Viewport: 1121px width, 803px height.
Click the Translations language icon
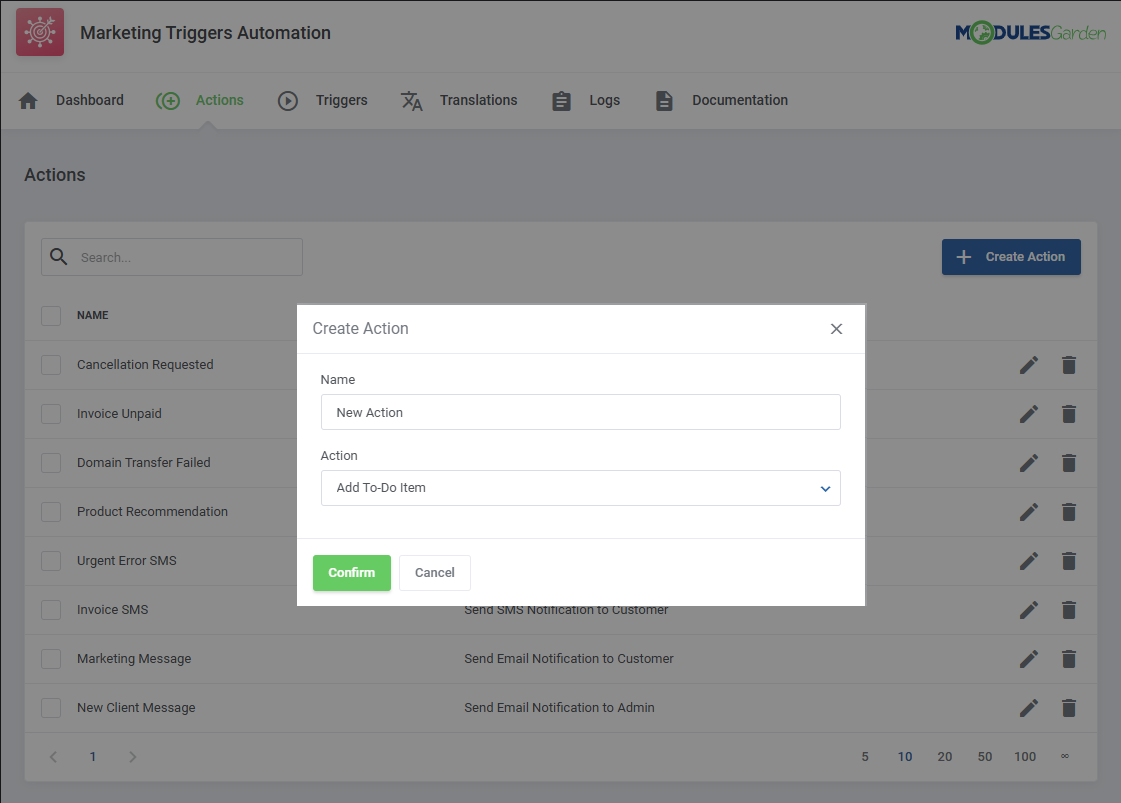(x=412, y=101)
